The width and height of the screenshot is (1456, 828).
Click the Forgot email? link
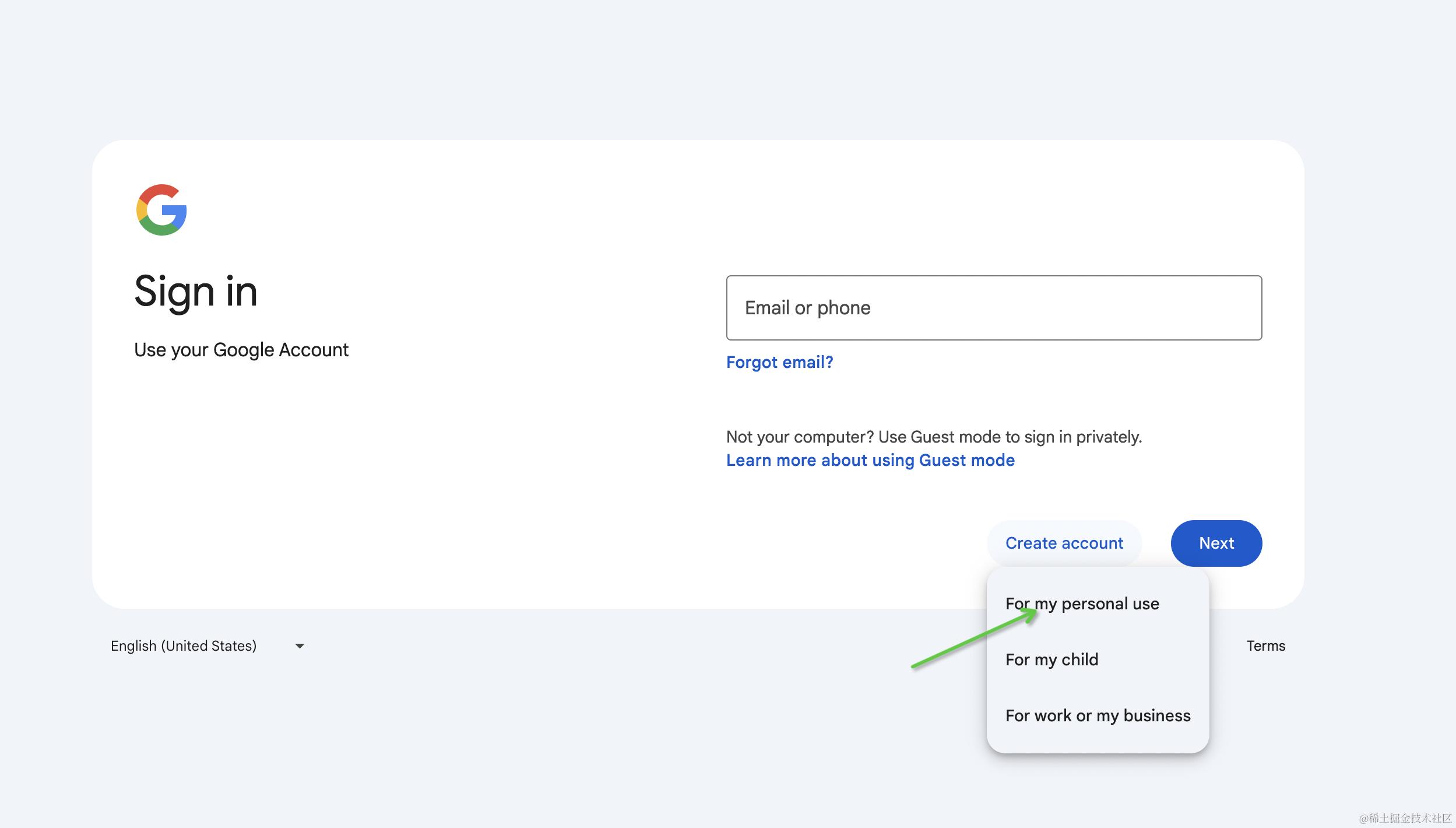pyautogui.click(x=779, y=362)
